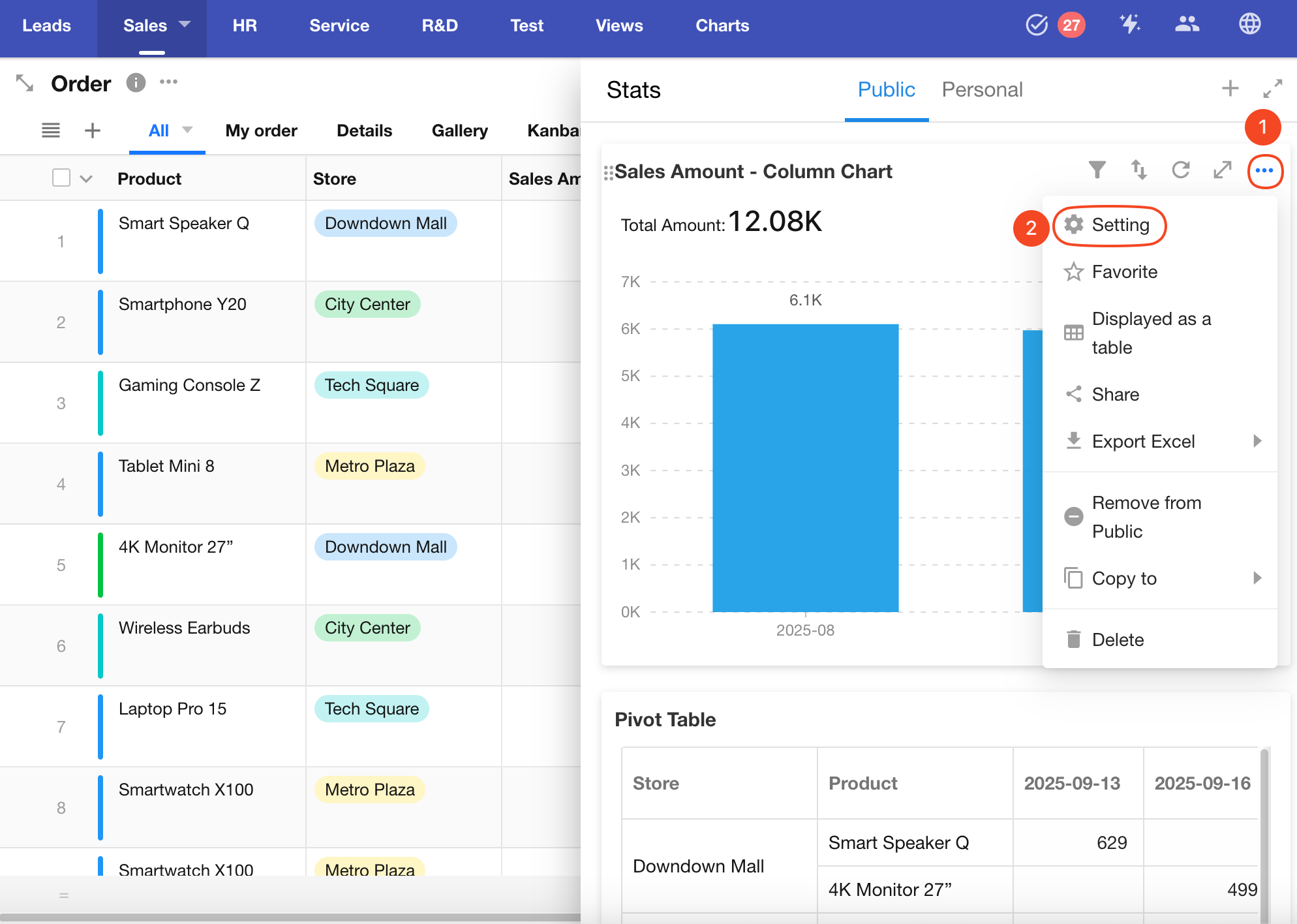Open the notifications checkmark icon
Image resolution: width=1297 pixels, height=924 pixels.
point(1037,25)
